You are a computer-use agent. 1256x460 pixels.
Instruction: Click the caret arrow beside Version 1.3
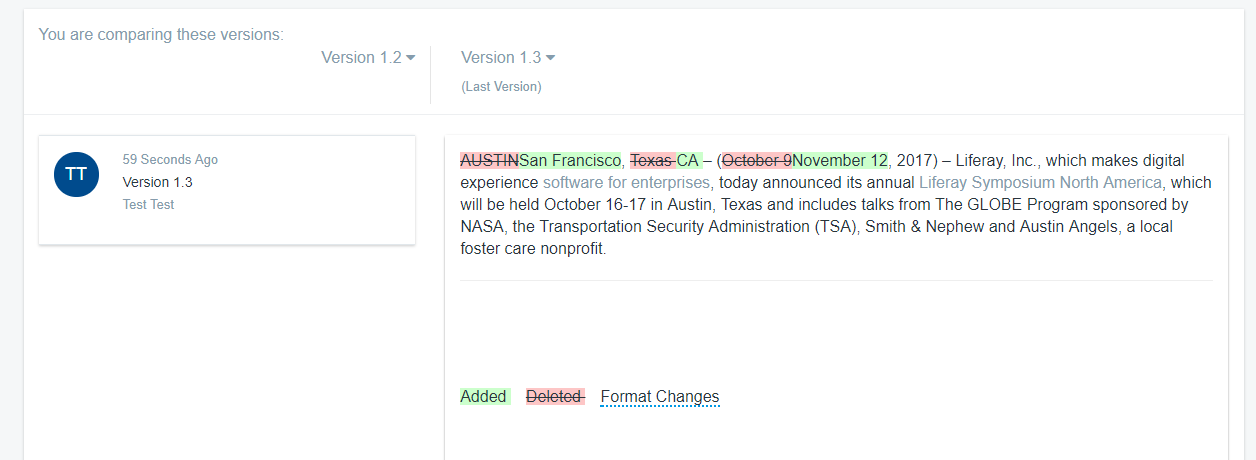pyautogui.click(x=550, y=58)
